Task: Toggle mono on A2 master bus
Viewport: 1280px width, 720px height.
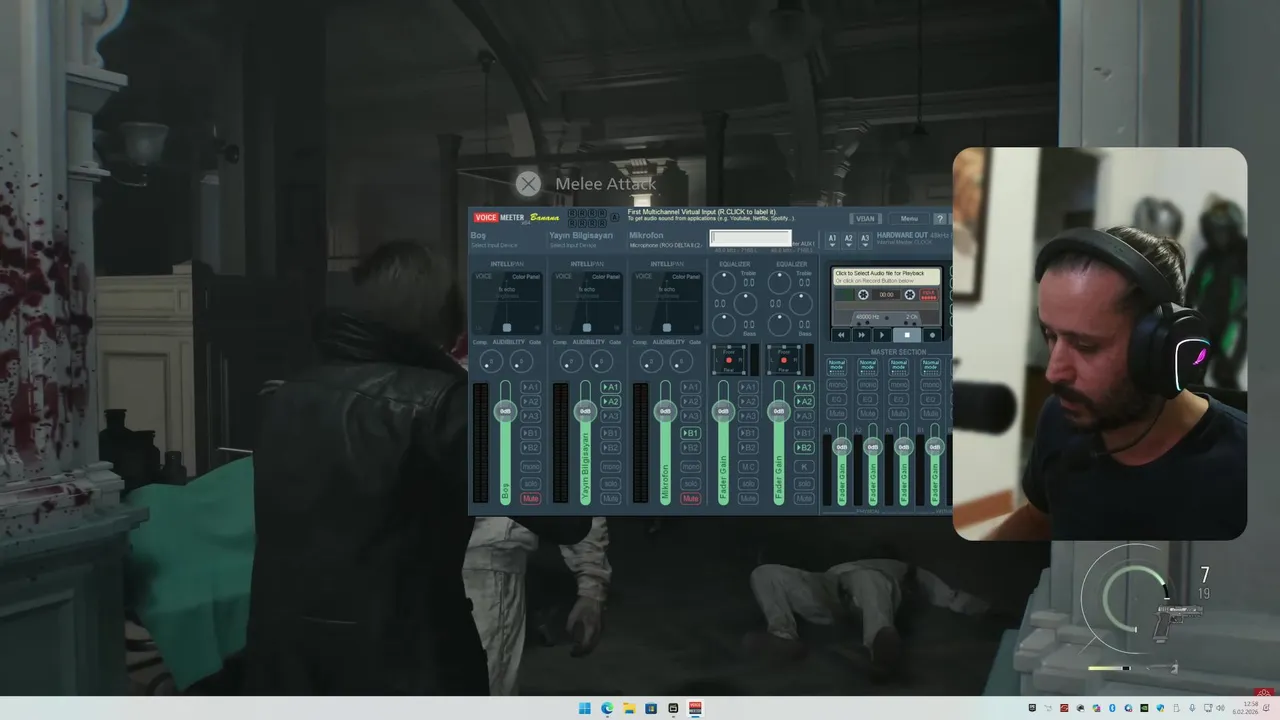Action: point(868,384)
